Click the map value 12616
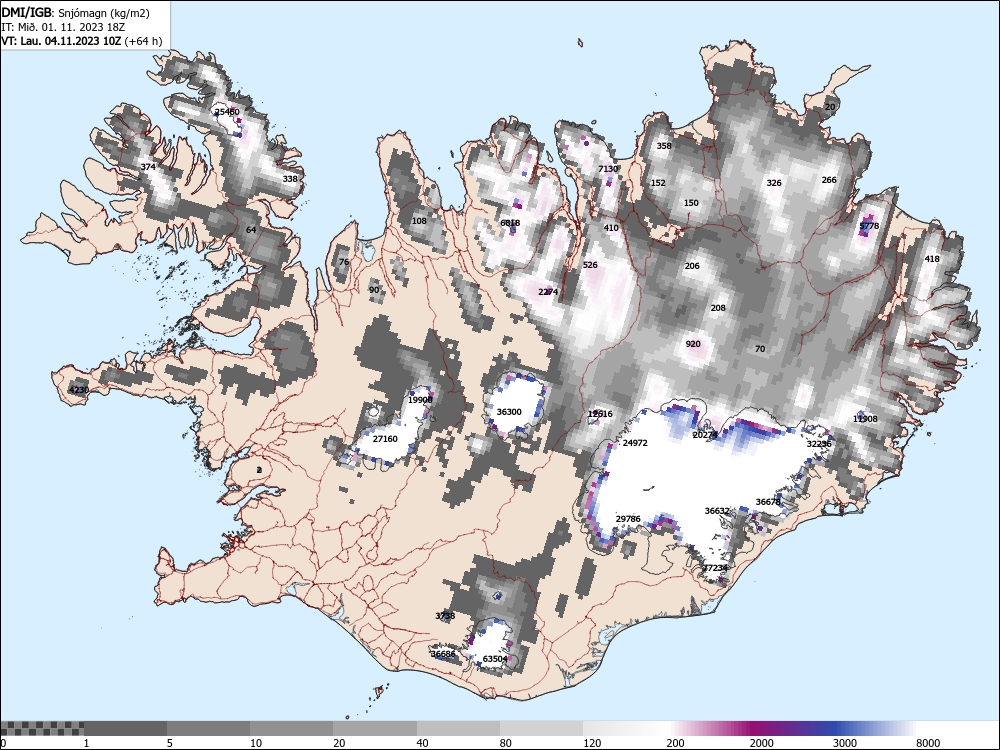The height and width of the screenshot is (750, 1000). coord(600,414)
